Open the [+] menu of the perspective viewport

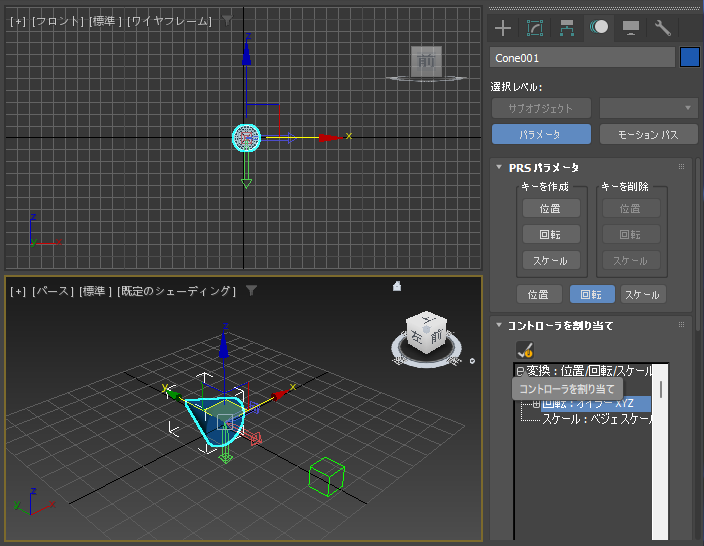pyautogui.click(x=18, y=291)
